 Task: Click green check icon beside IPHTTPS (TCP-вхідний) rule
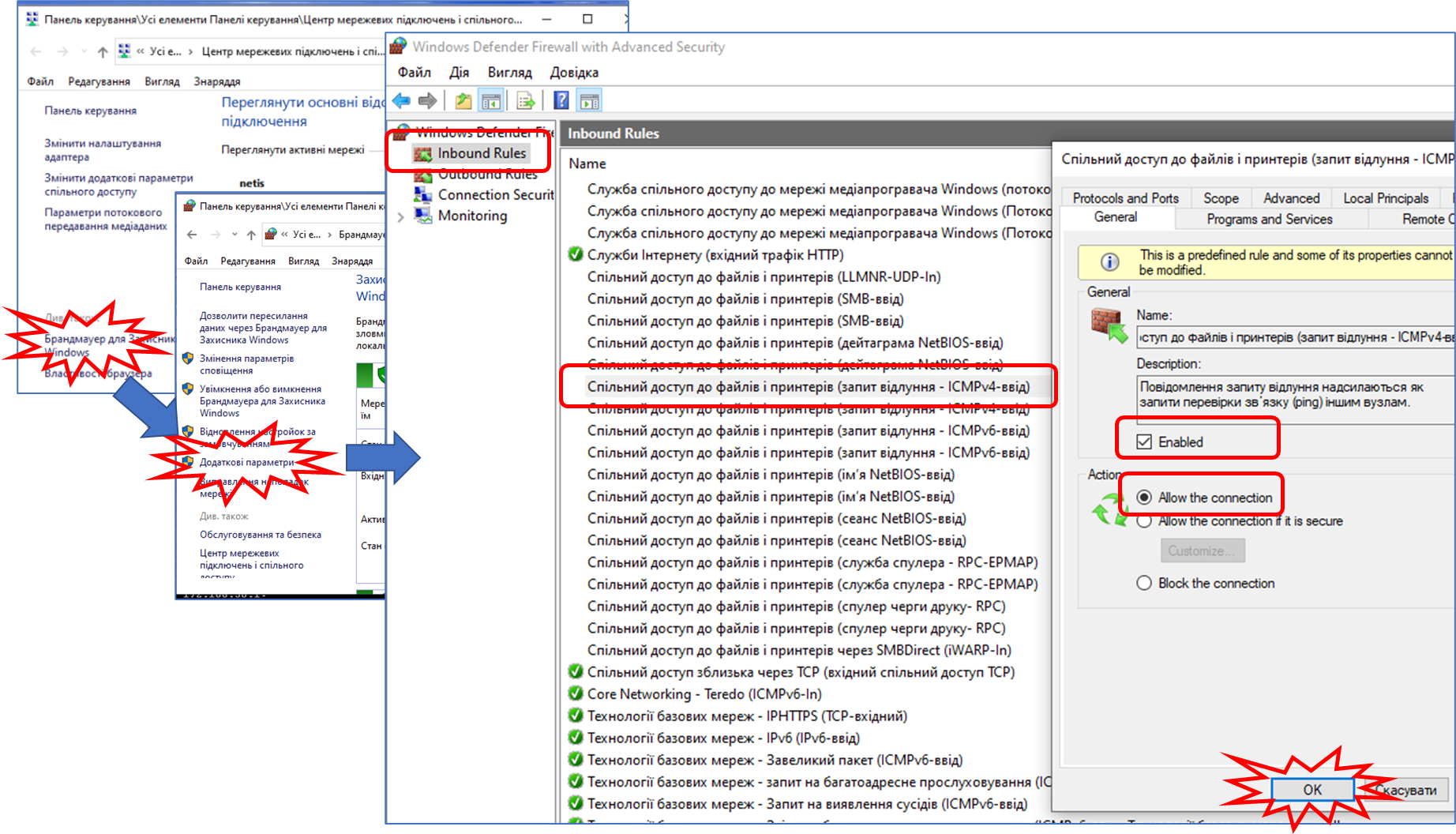click(576, 716)
